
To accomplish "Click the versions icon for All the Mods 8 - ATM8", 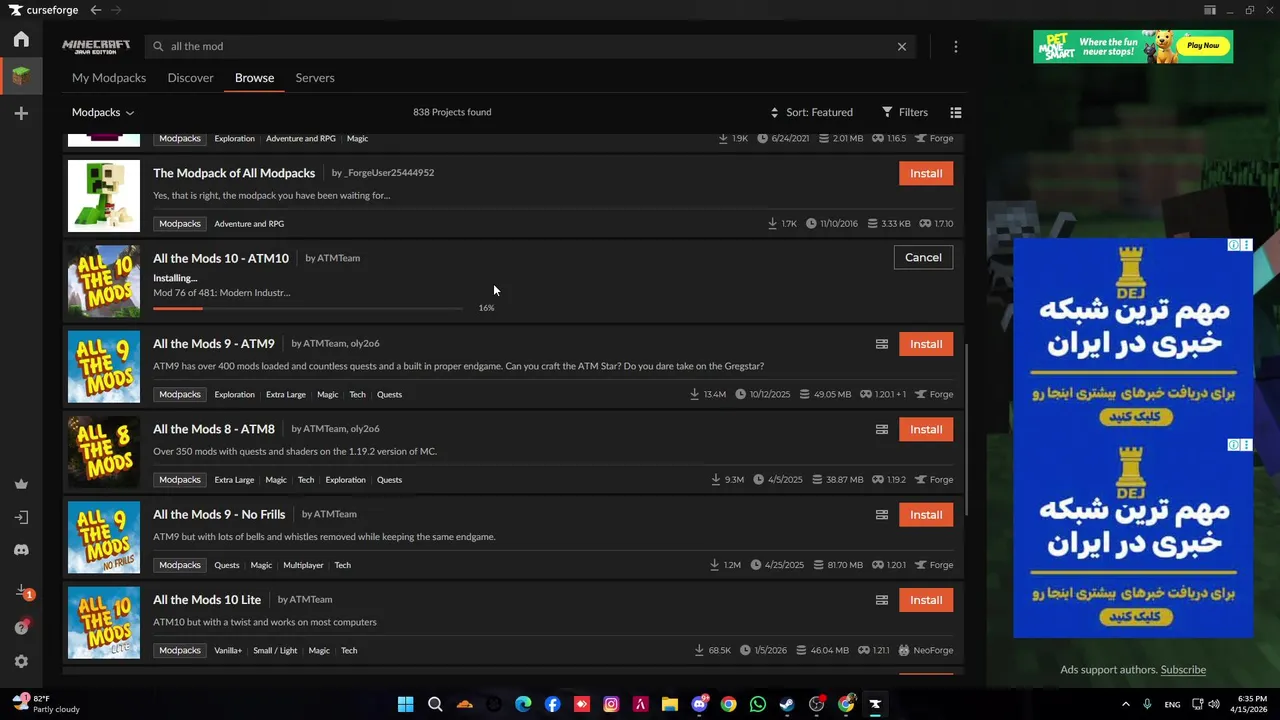I will coord(882,429).
